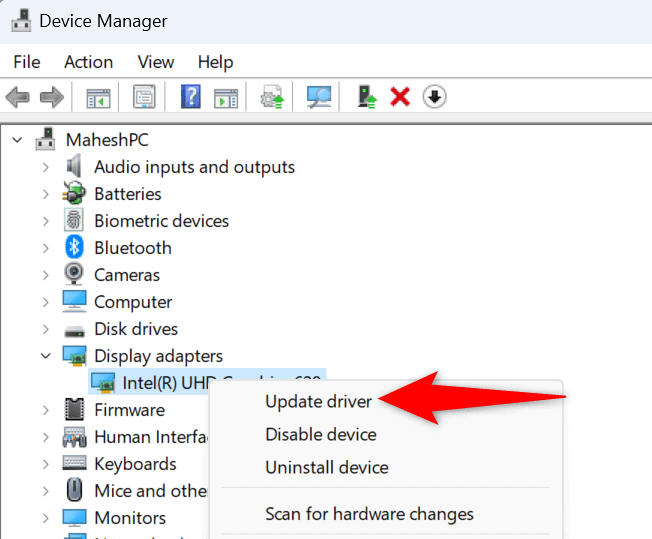Click the blue Help question mark icon

point(191,96)
